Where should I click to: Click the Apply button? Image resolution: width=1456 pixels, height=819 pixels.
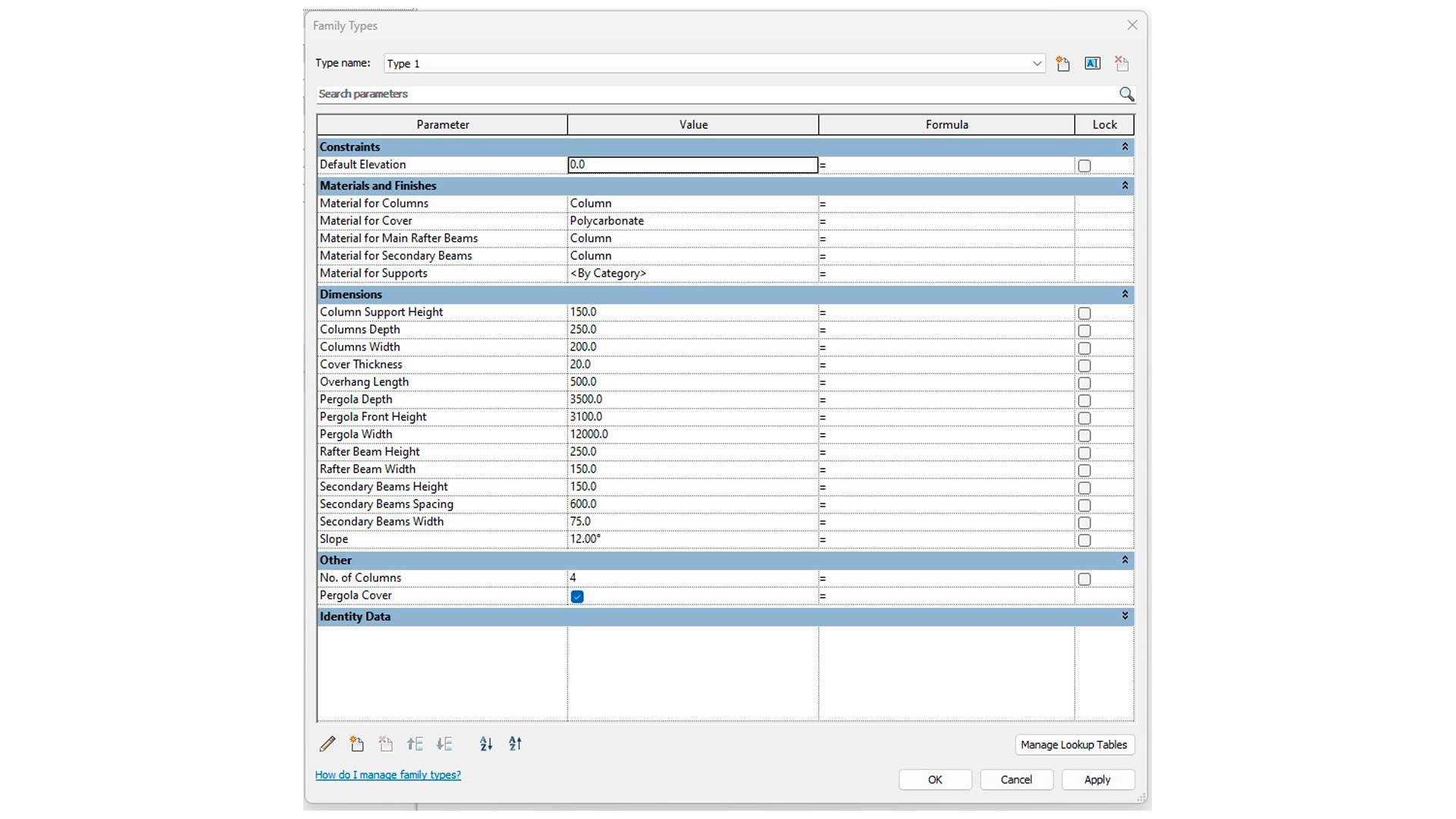coord(1097,780)
